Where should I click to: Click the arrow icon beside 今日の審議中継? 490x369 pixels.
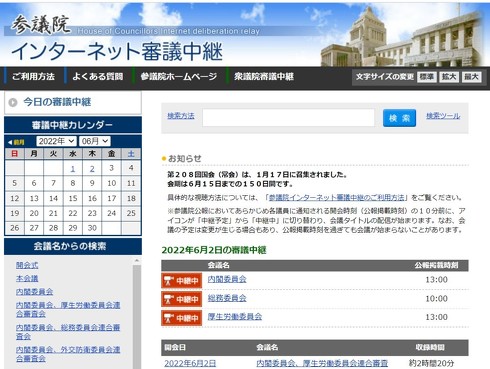13,102
